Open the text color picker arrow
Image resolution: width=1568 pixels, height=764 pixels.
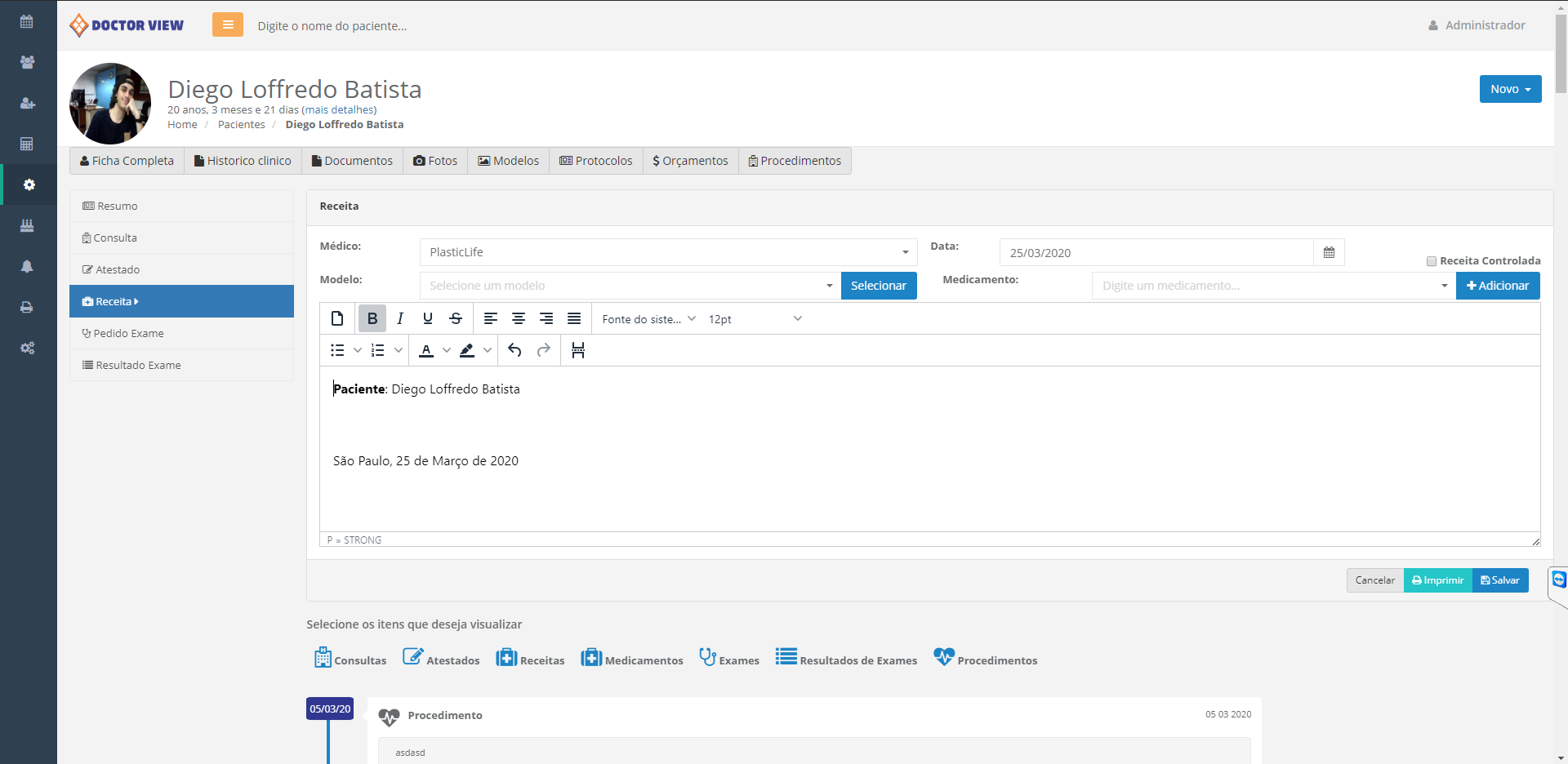pyautogui.click(x=447, y=350)
